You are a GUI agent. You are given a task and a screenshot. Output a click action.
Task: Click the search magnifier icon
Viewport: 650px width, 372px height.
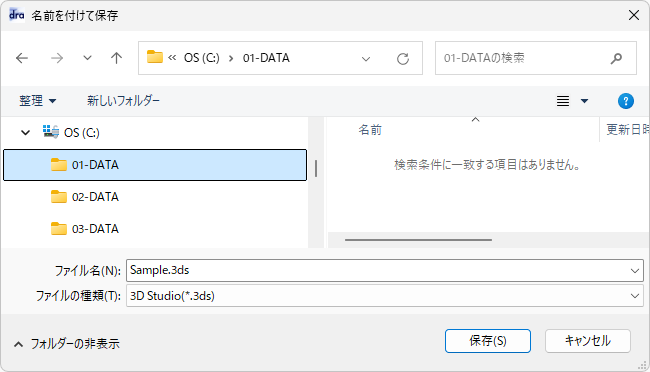tap(616, 58)
